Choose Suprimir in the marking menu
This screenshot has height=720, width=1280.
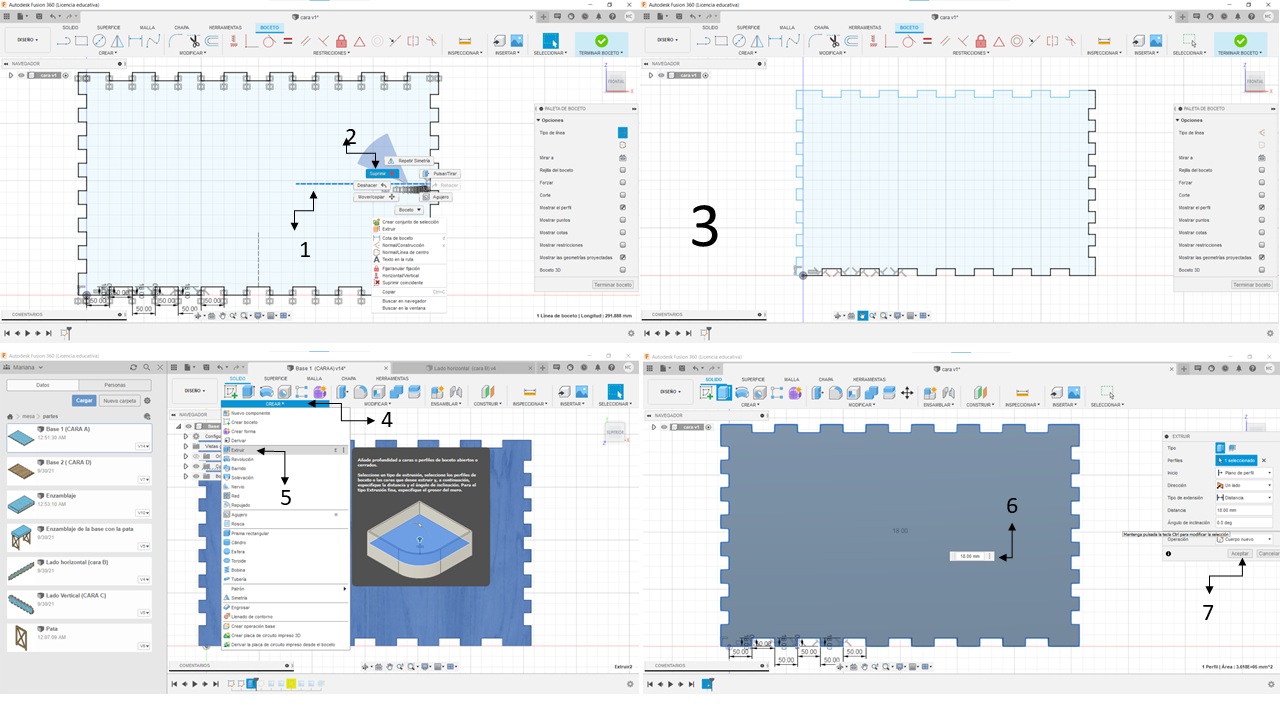[x=381, y=173]
